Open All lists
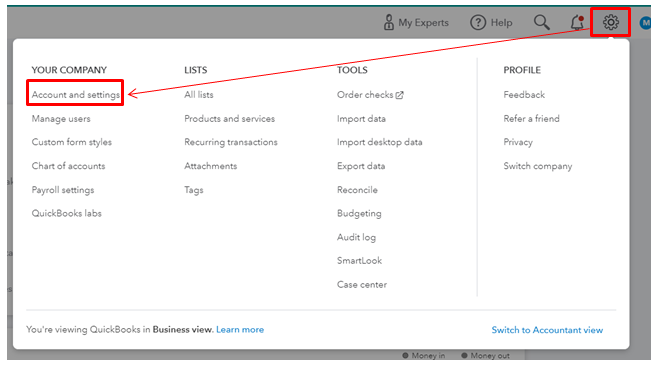 (x=199, y=94)
